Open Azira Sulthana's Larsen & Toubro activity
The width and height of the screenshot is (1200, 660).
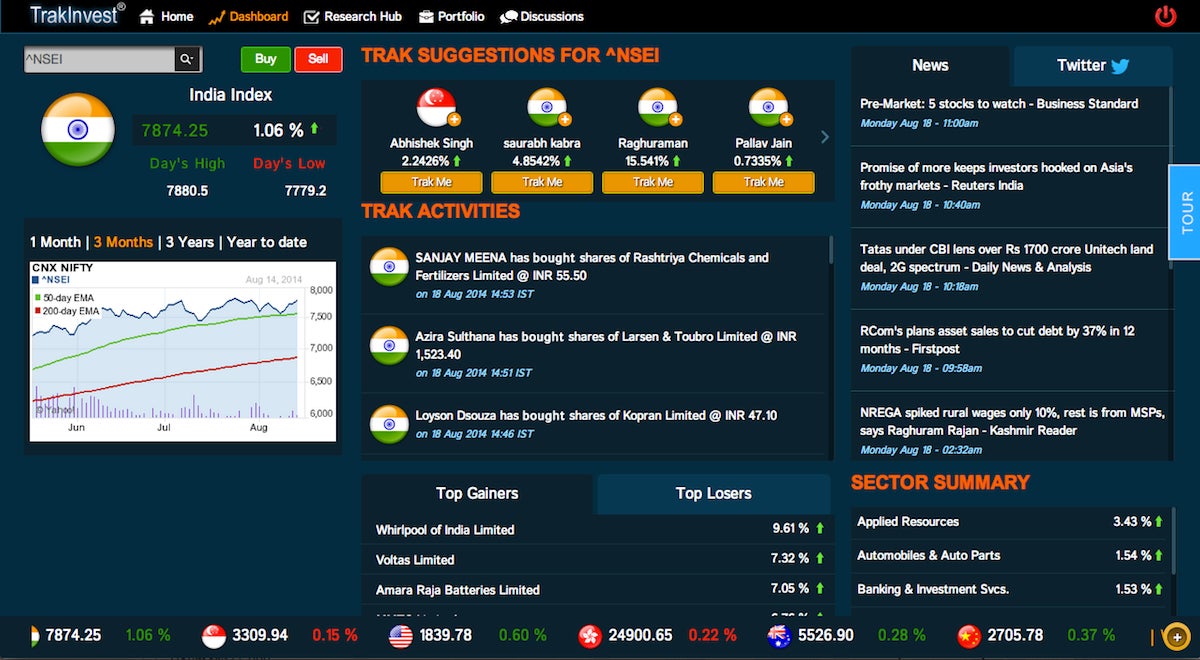606,345
